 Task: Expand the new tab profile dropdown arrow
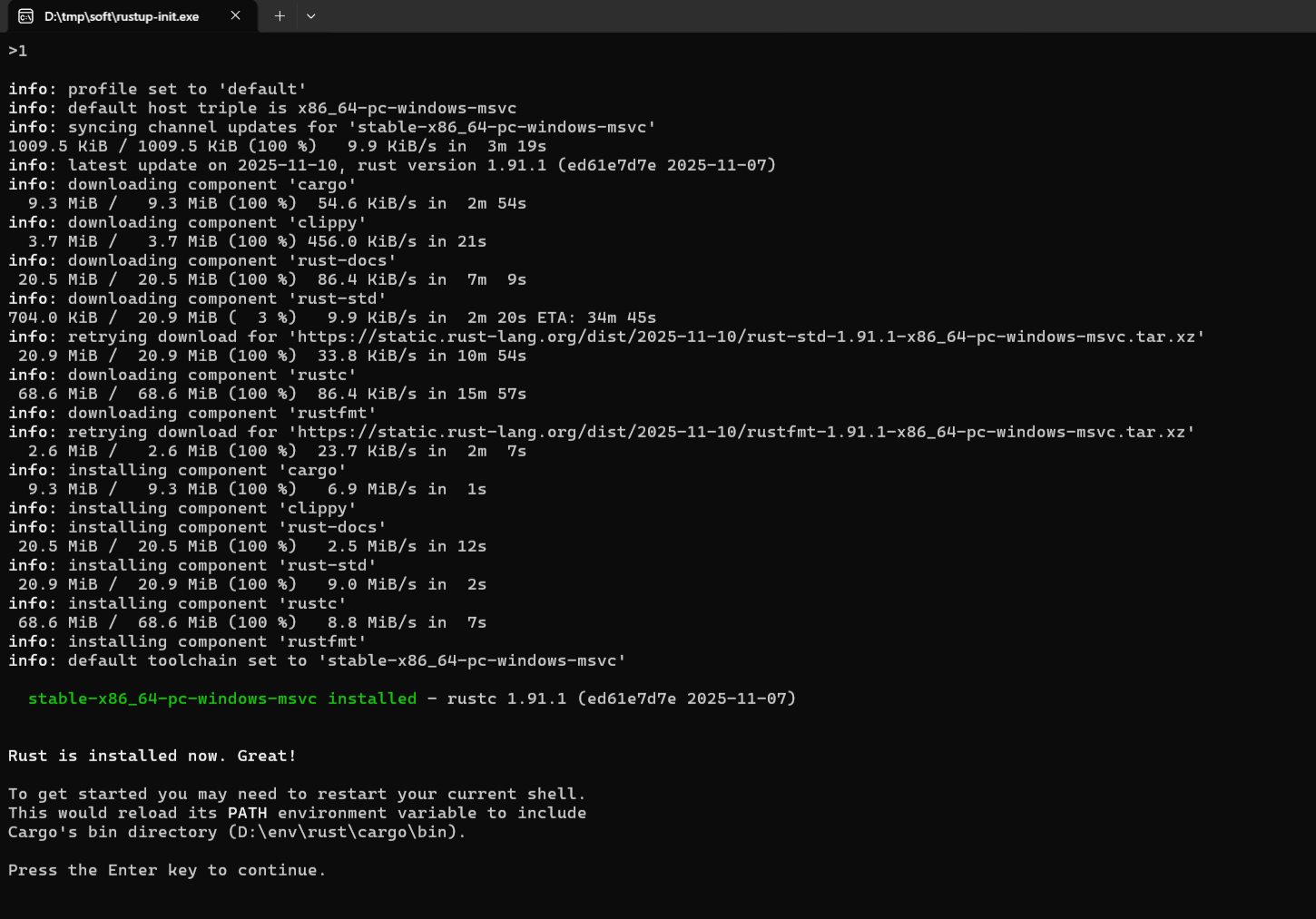(311, 15)
